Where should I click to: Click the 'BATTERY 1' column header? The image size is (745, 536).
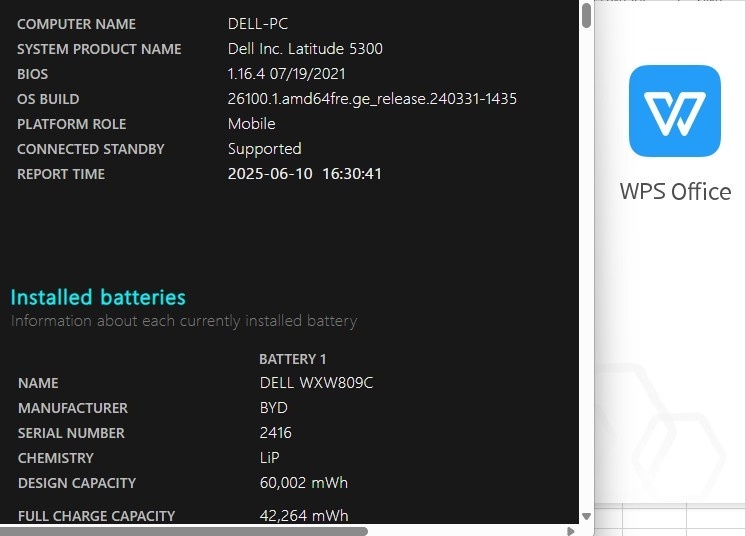[293, 359]
